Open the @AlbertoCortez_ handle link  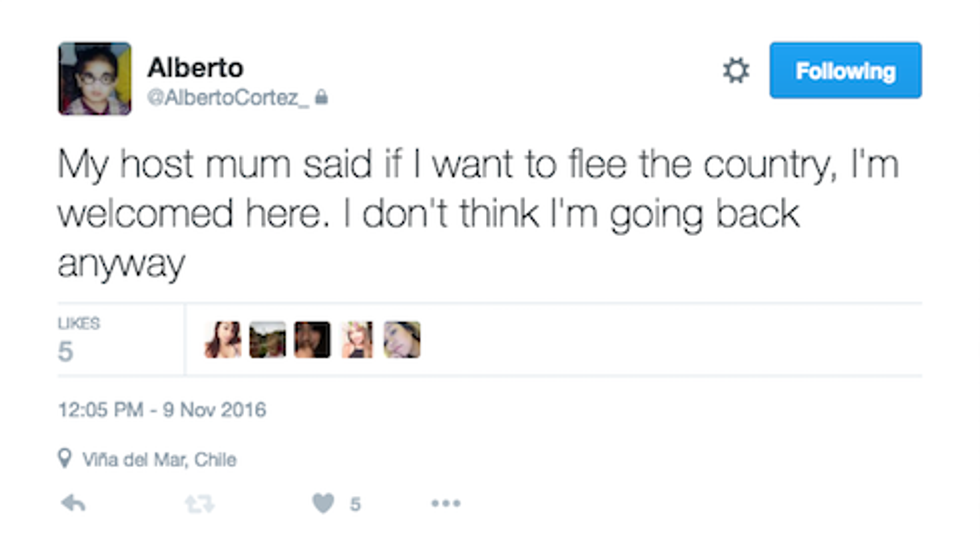(229, 98)
